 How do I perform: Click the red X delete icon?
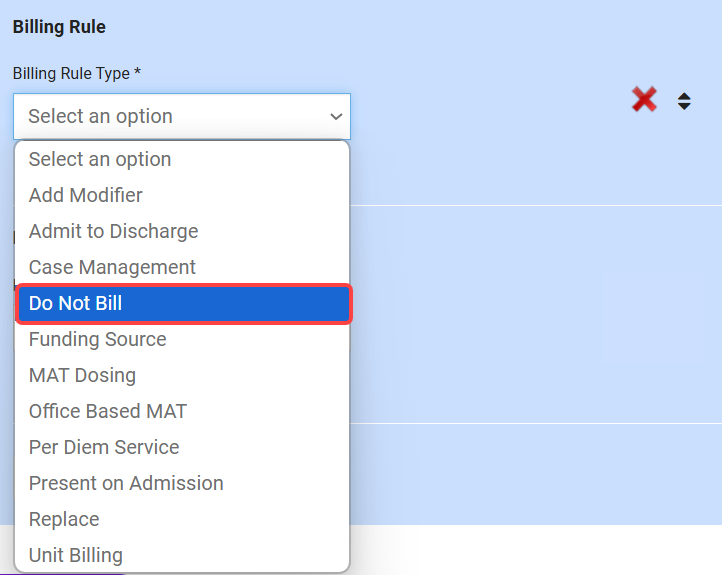tap(644, 99)
